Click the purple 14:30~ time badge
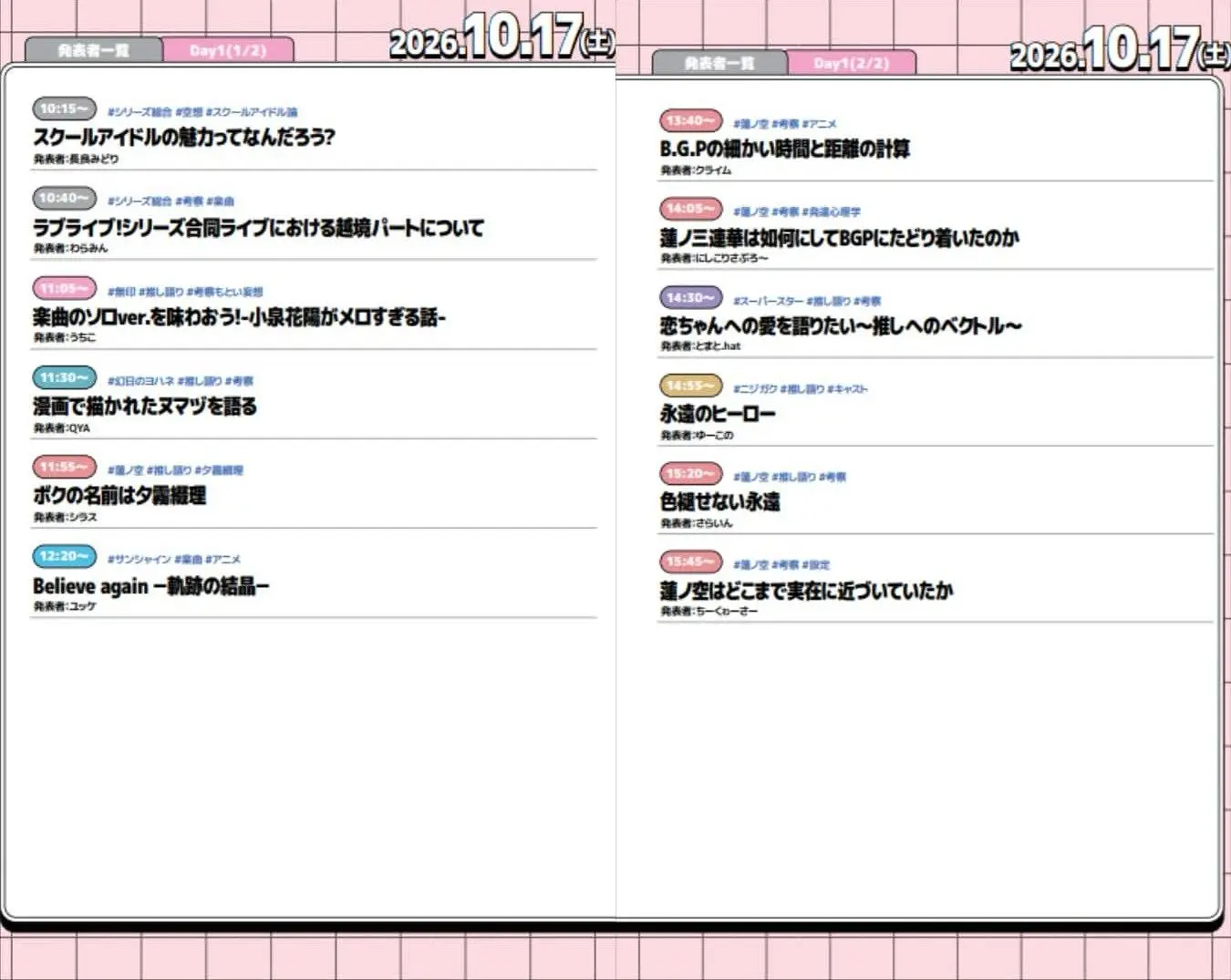This screenshot has width=1231, height=980. pyautogui.click(x=690, y=297)
